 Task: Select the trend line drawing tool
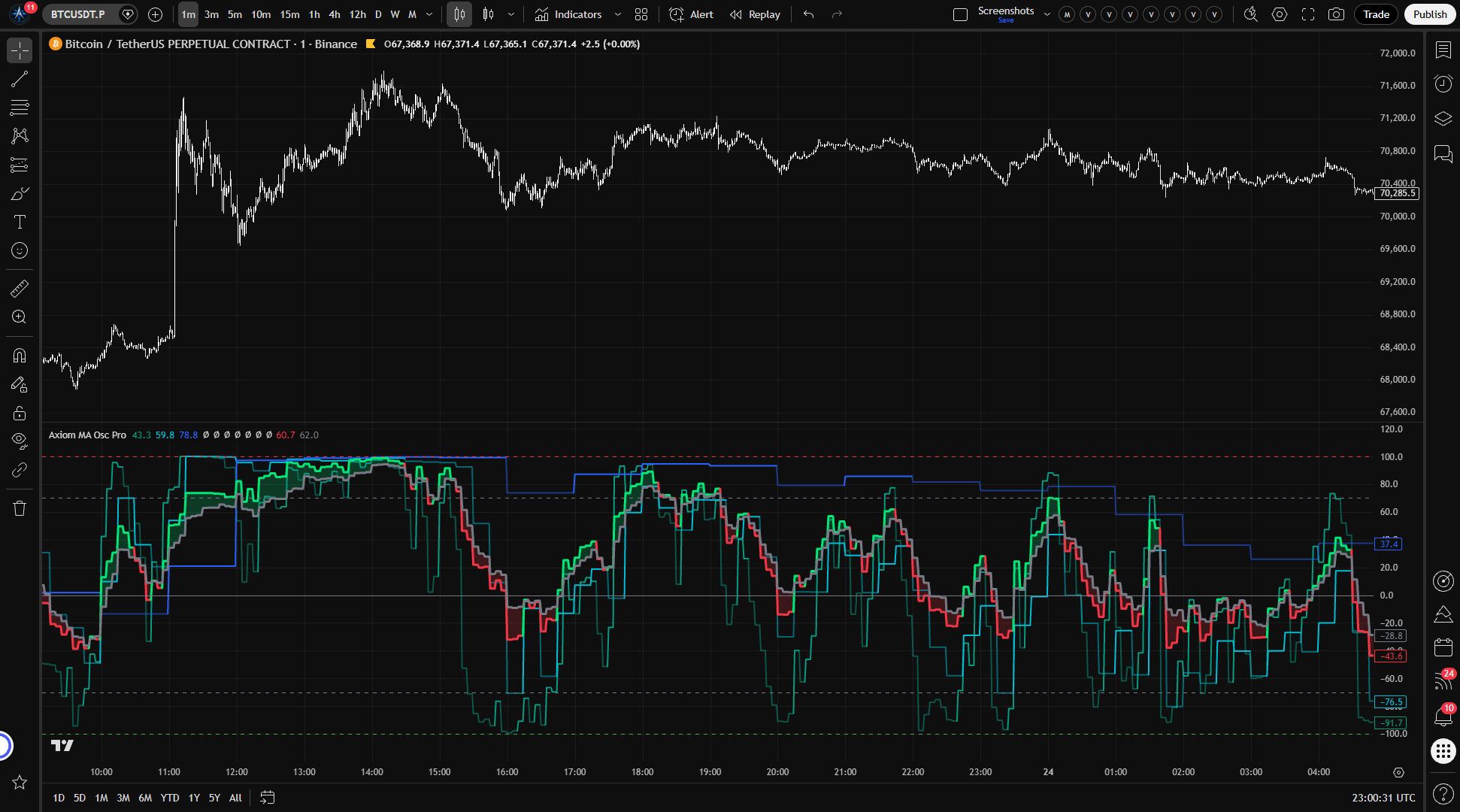pos(20,79)
